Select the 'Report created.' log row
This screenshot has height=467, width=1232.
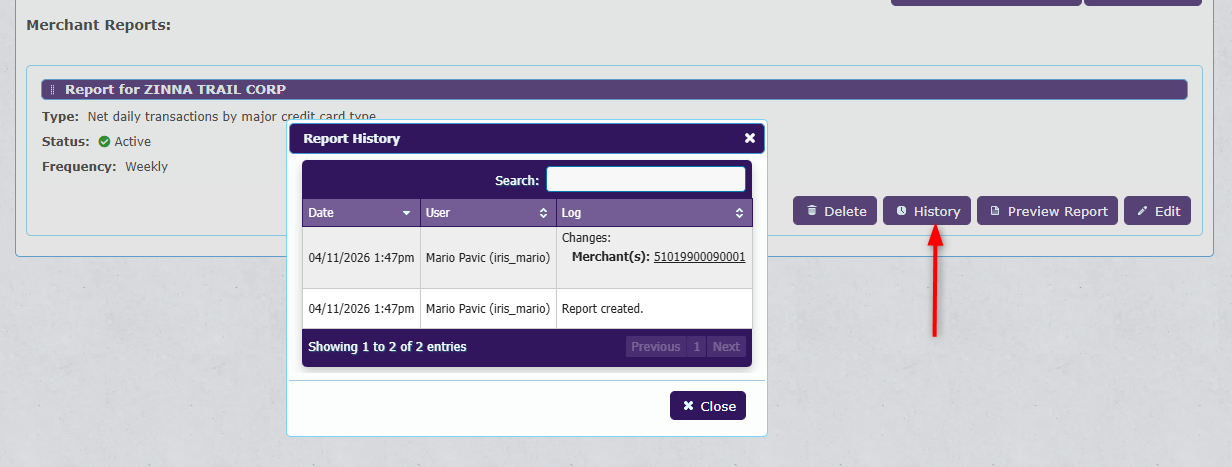coord(527,309)
